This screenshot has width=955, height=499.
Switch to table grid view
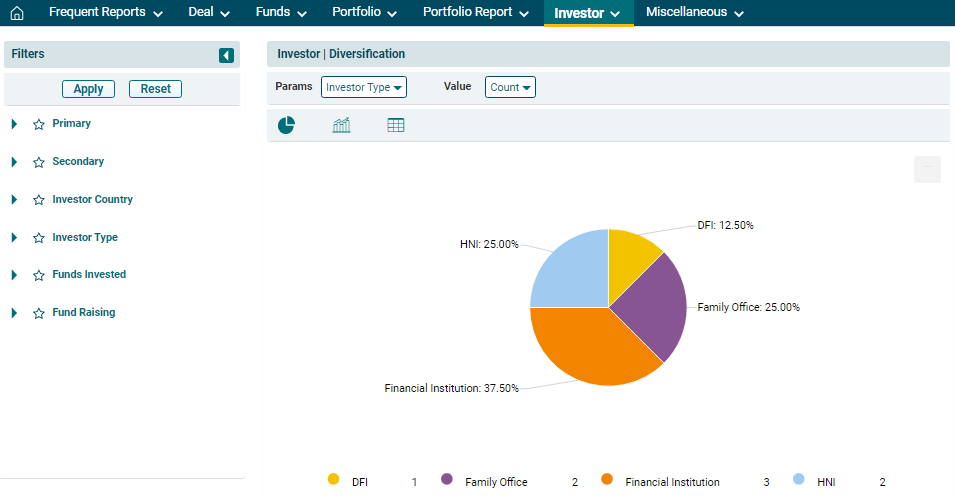396,125
